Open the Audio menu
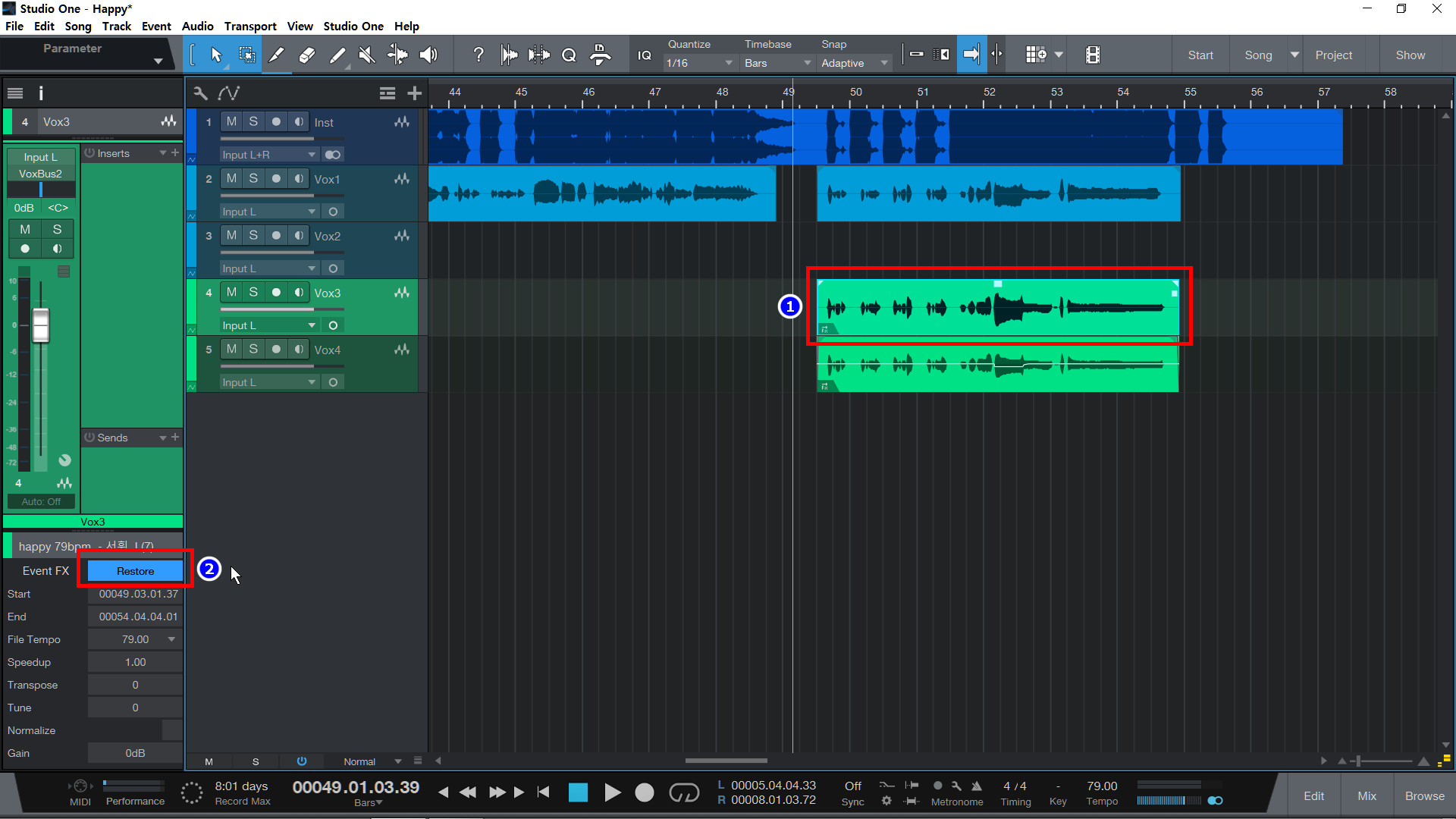 (197, 26)
